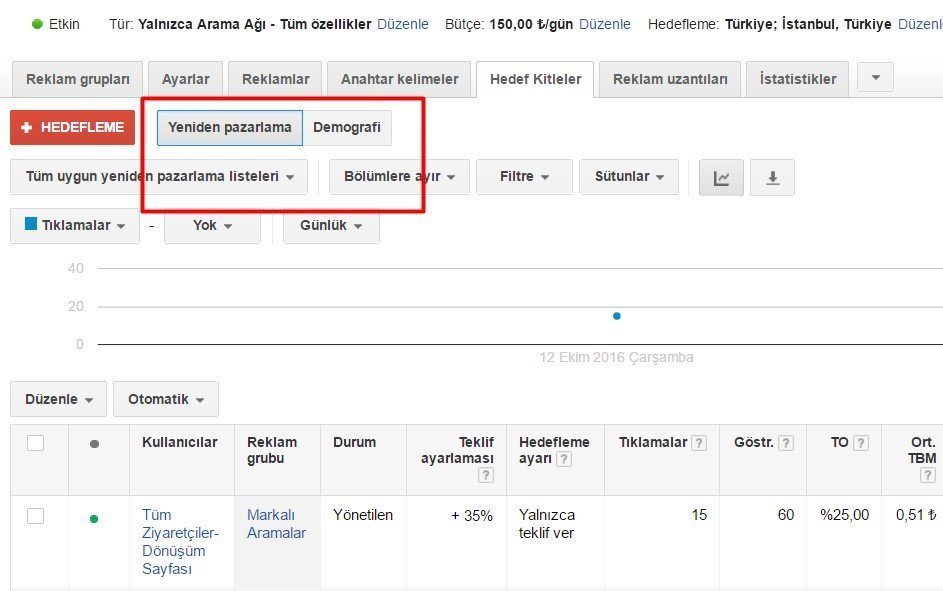The width and height of the screenshot is (943, 591).
Task: Click the chart toggle icon button
Action: click(x=721, y=177)
